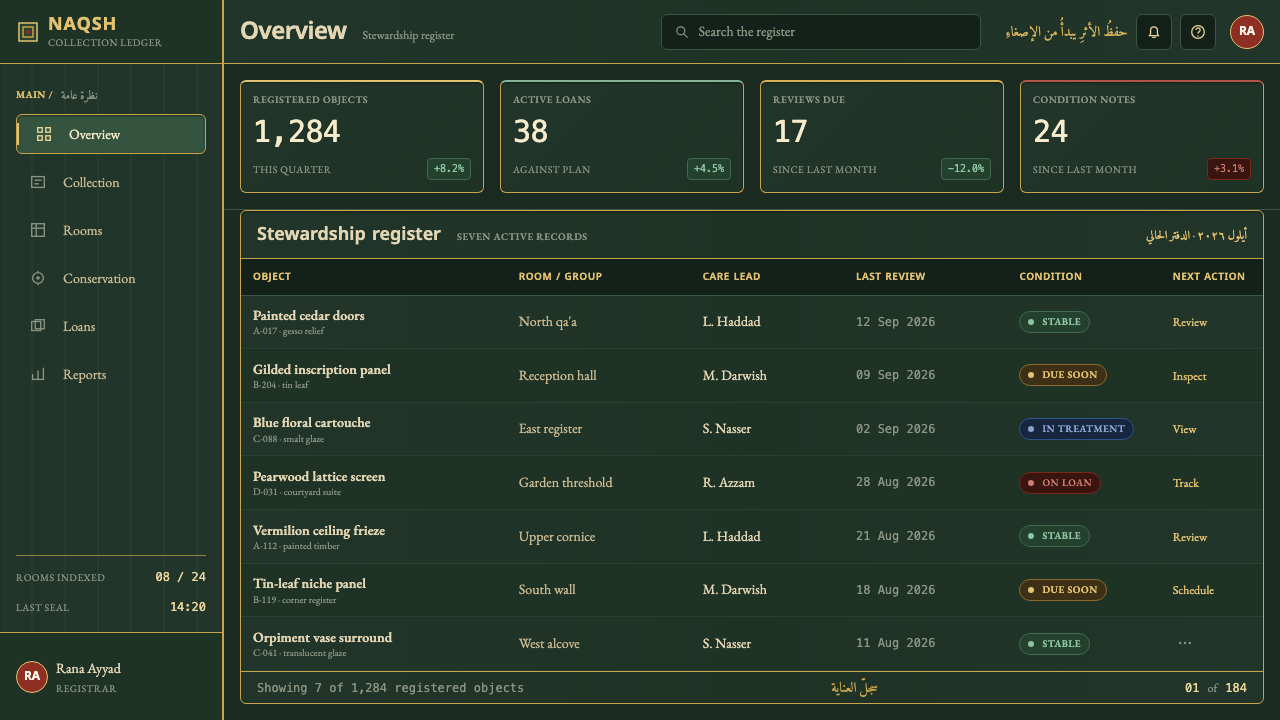
Task: Click the Stable badge for Painted cedar doors
Action: [1054, 322]
